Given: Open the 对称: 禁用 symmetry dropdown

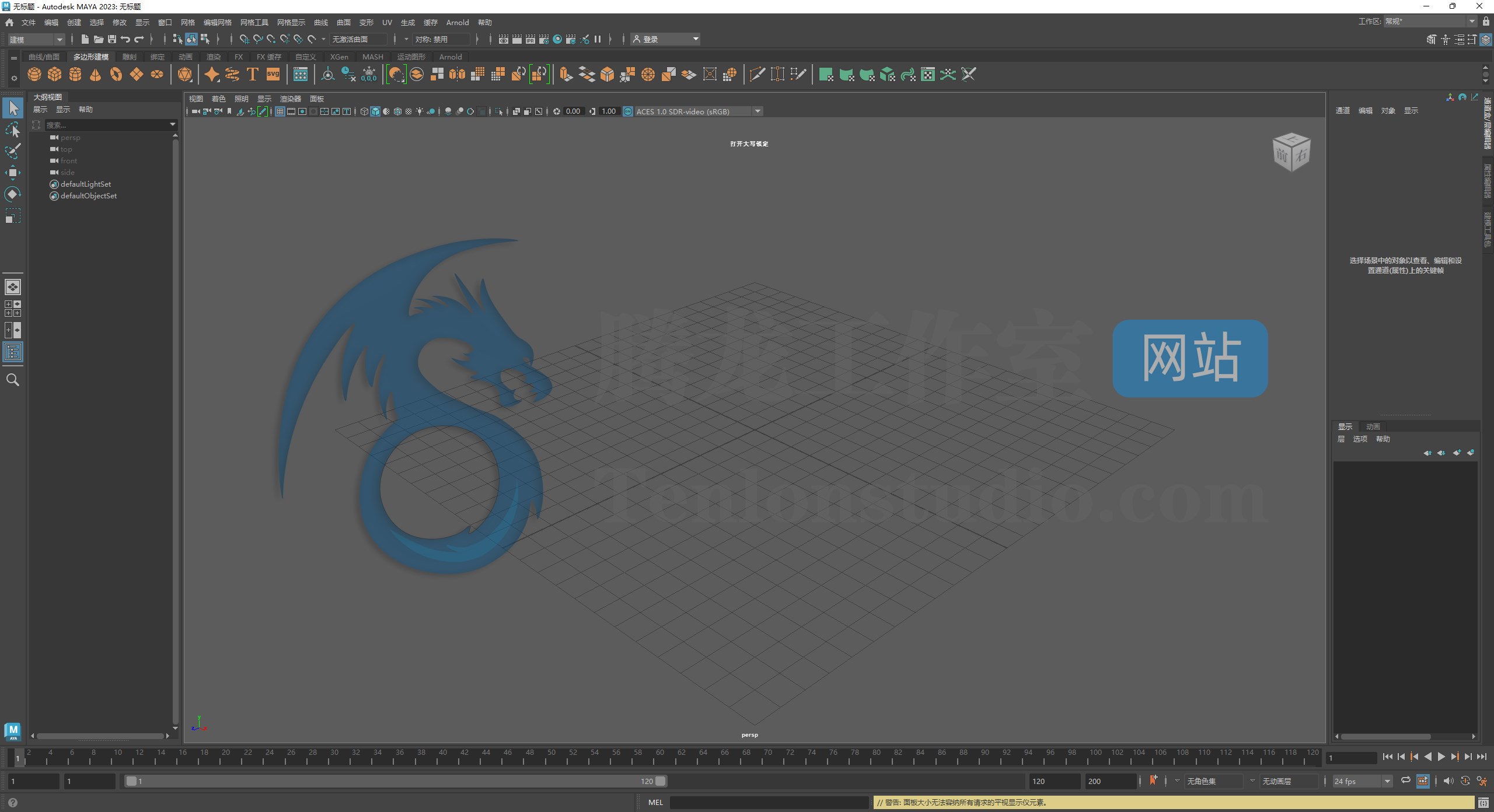Looking at the screenshot, I should (x=441, y=39).
